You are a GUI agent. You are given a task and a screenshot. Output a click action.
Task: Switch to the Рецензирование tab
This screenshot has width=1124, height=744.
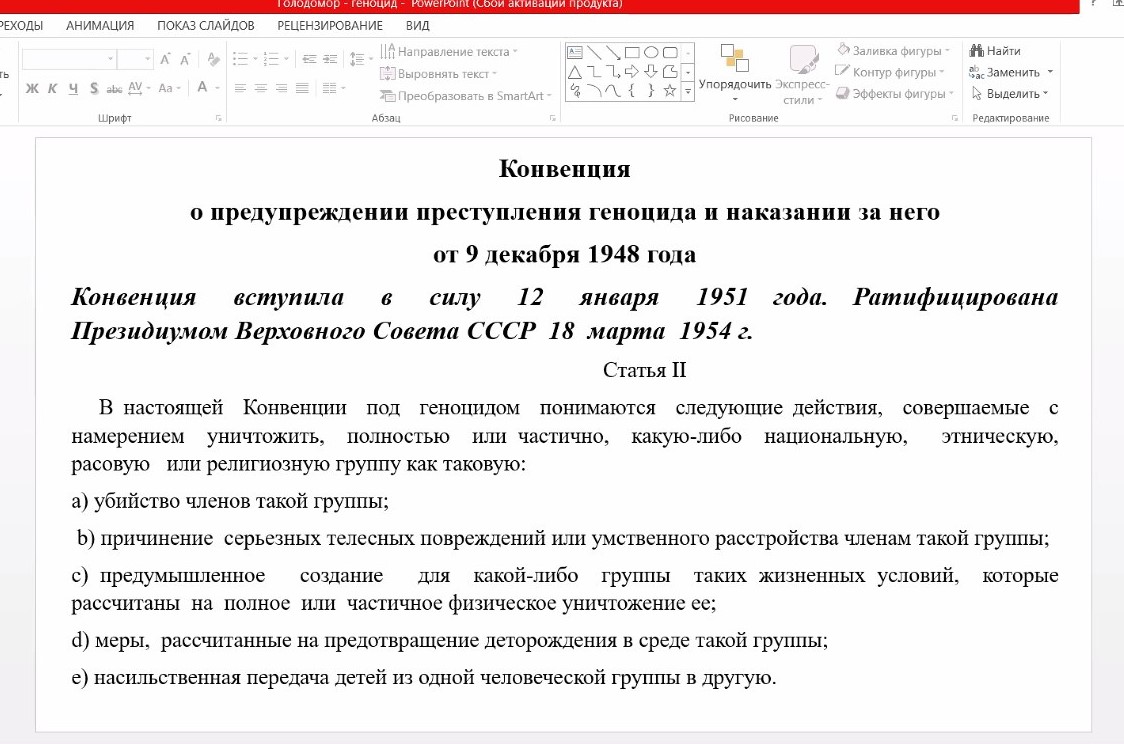pyautogui.click(x=330, y=26)
